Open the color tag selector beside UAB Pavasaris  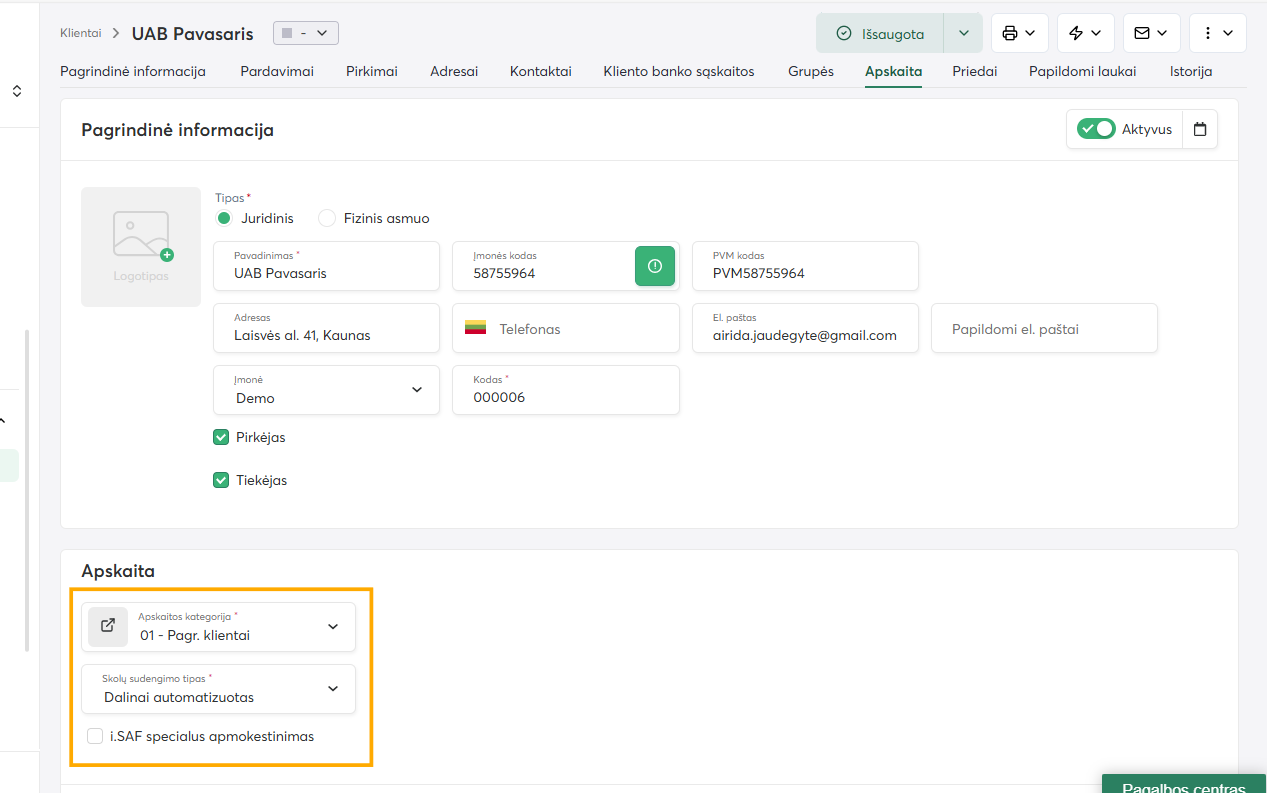[306, 33]
